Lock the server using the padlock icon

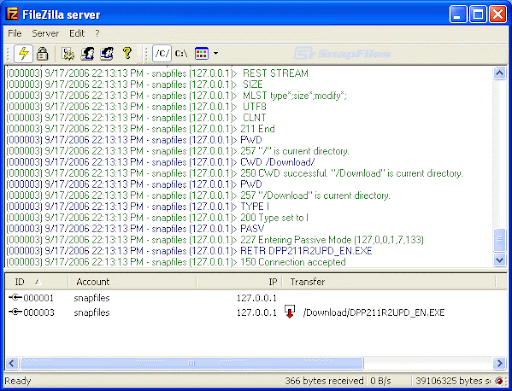click(42, 53)
